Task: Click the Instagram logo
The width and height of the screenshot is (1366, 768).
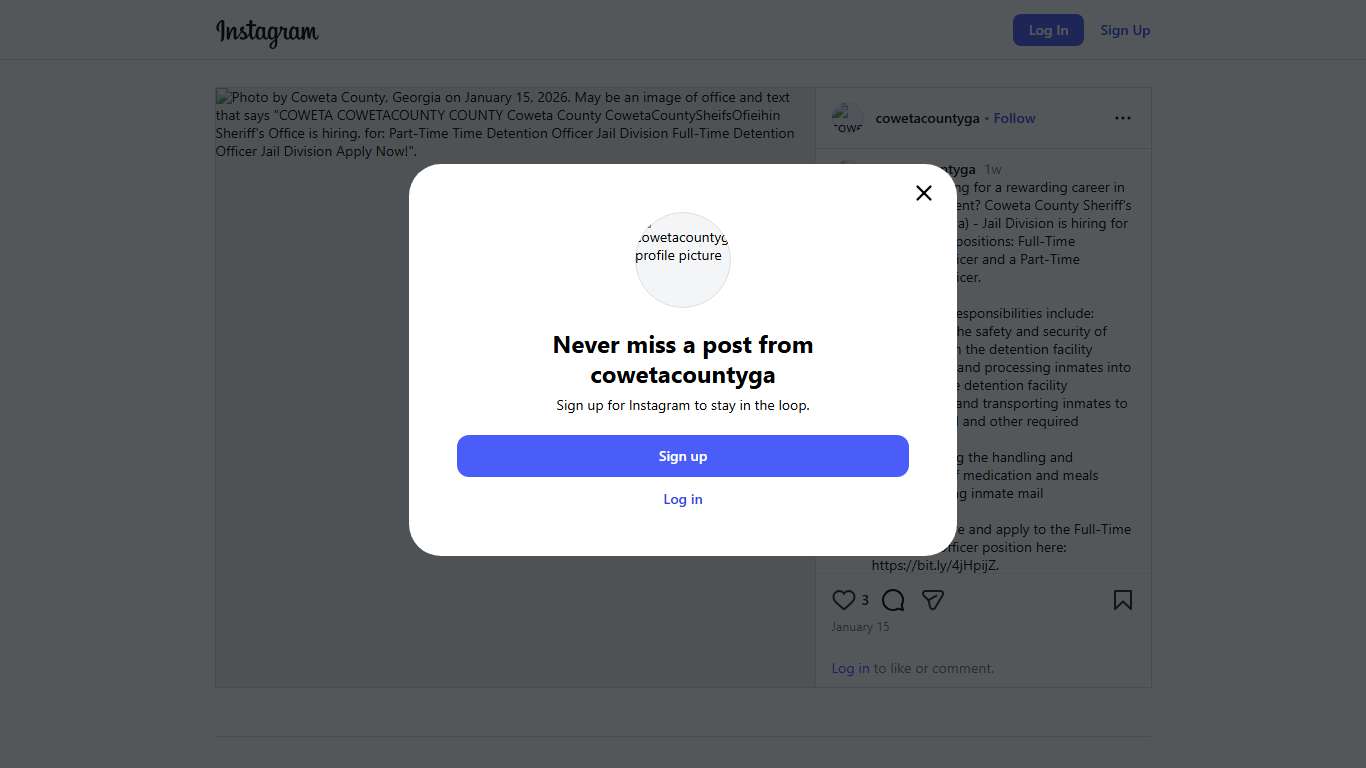Action: click(x=267, y=32)
